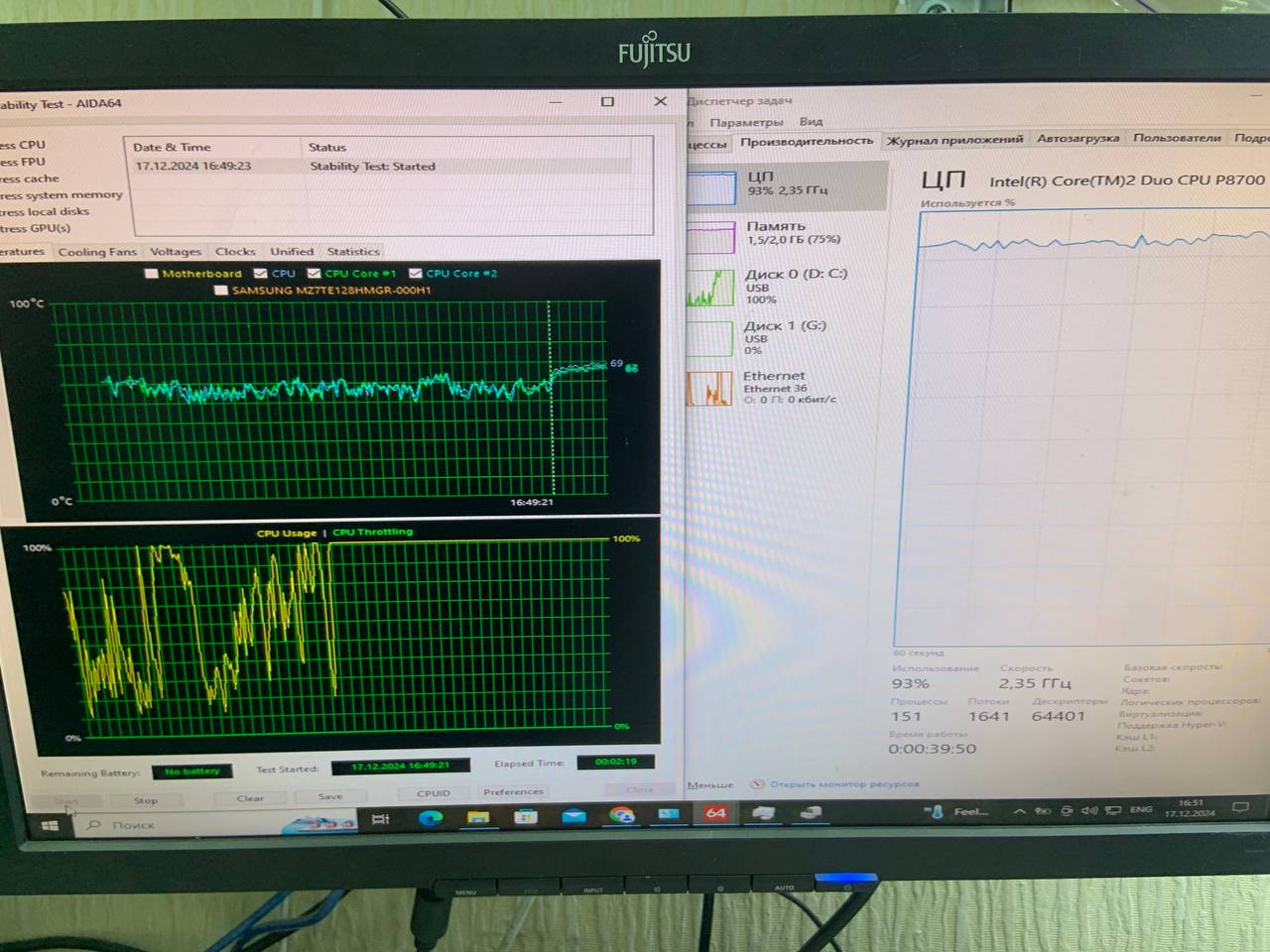The width and height of the screenshot is (1270, 952).
Task: Select the Диск 1 (G:) entry
Action: [787, 337]
